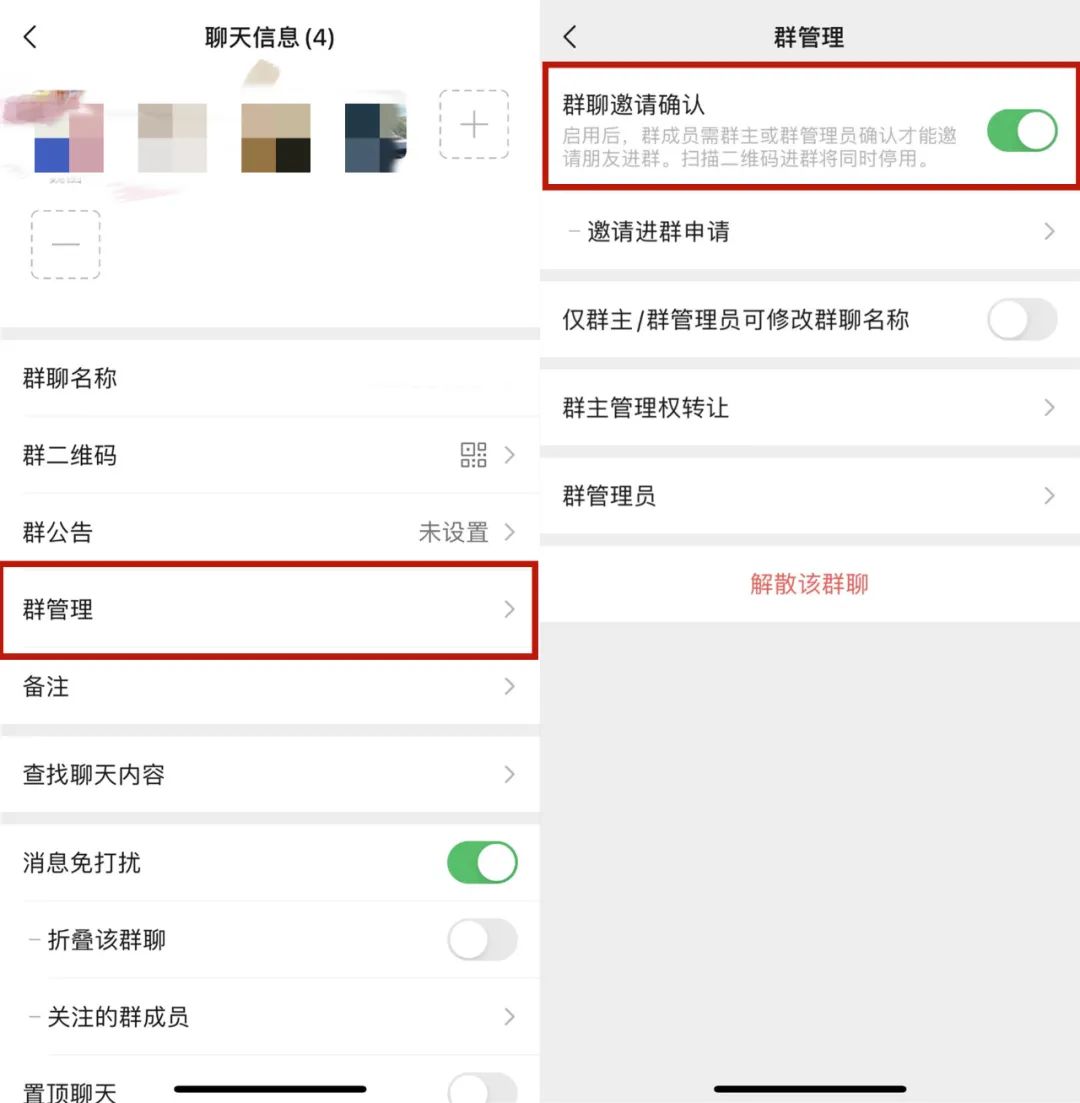
Task: Tap 解散该群聊 red link
Action: pos(809,584)
